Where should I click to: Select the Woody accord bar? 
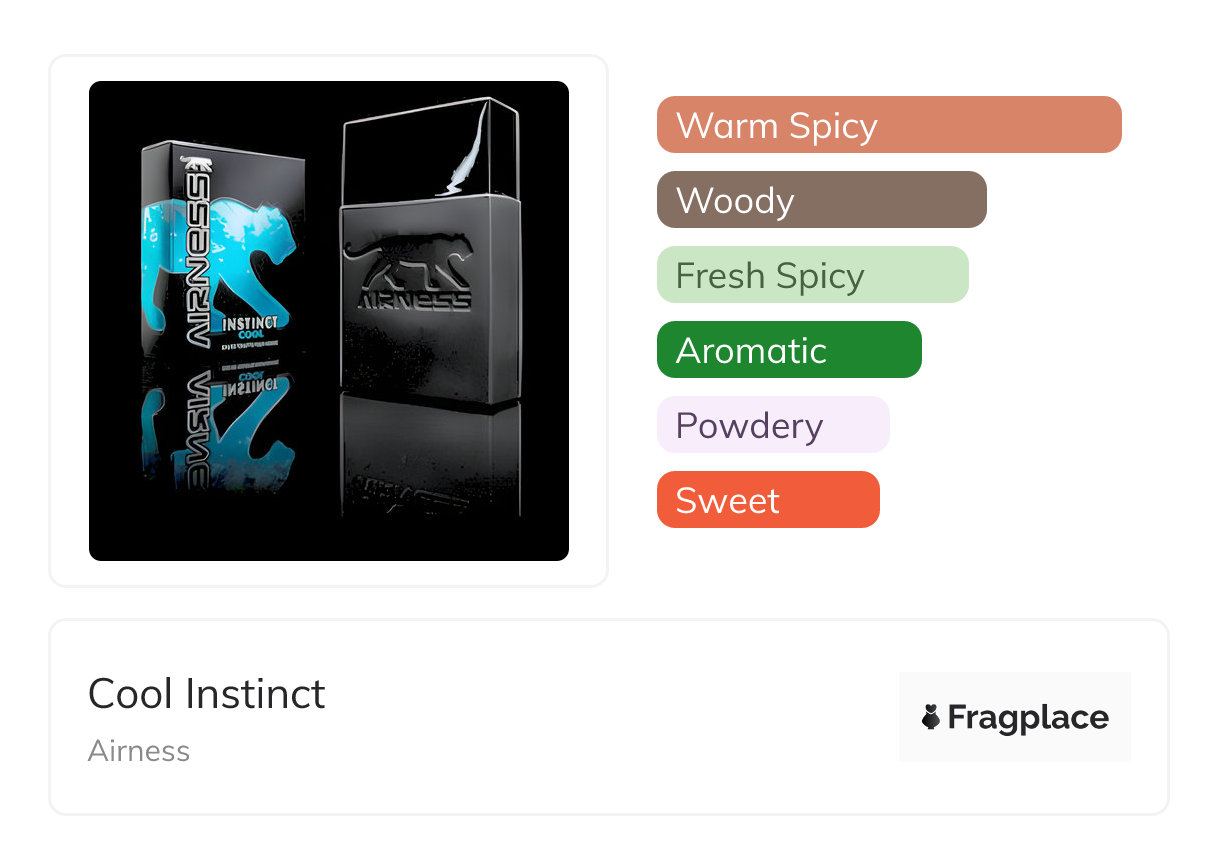[x=821, y=200]
